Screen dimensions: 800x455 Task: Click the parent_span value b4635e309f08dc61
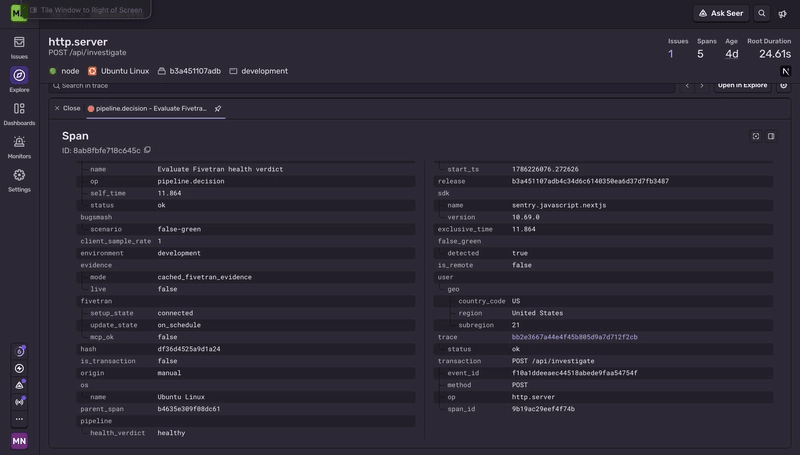point(189,409)
